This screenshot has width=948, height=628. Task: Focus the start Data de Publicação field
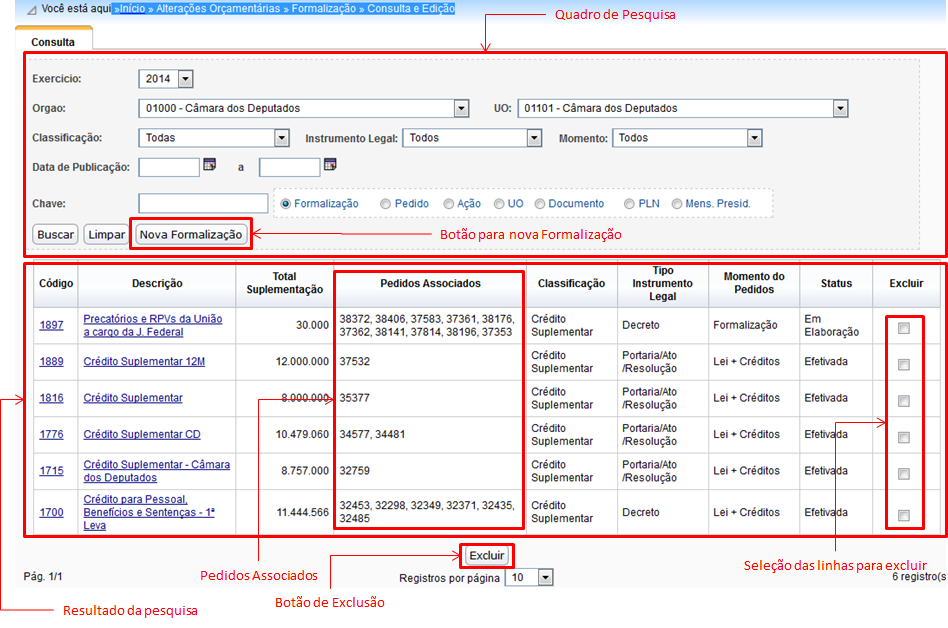tap(169, 167)
